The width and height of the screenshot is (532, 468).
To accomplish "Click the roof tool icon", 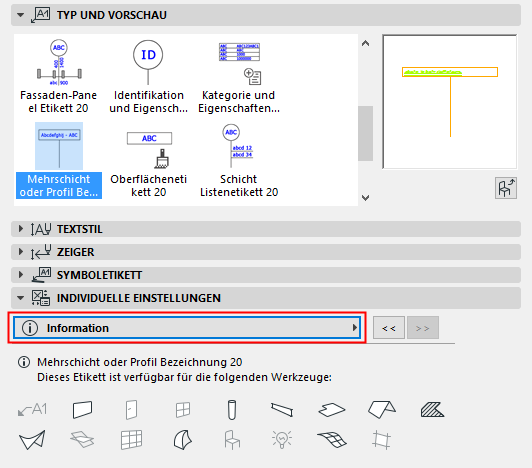I will point(382,410).
